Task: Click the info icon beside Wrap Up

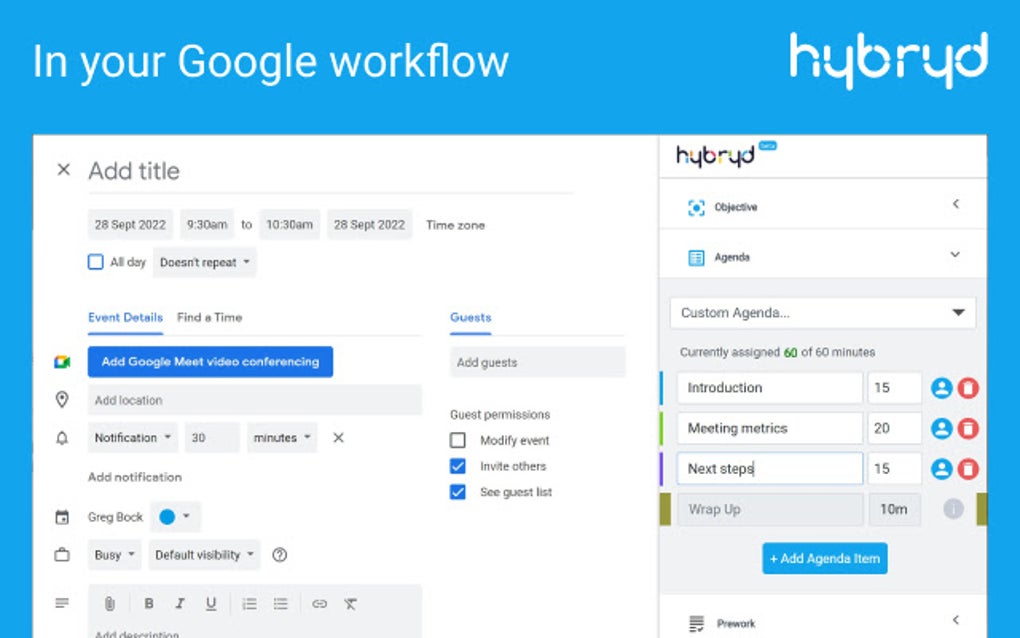Action: point(953,509)
